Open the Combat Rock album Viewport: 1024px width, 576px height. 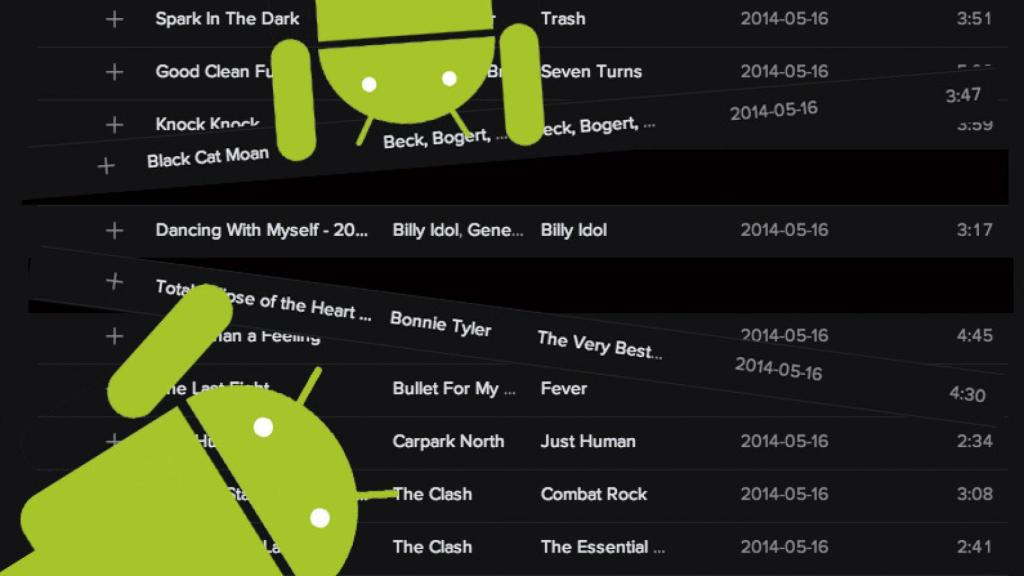[594, 494]
